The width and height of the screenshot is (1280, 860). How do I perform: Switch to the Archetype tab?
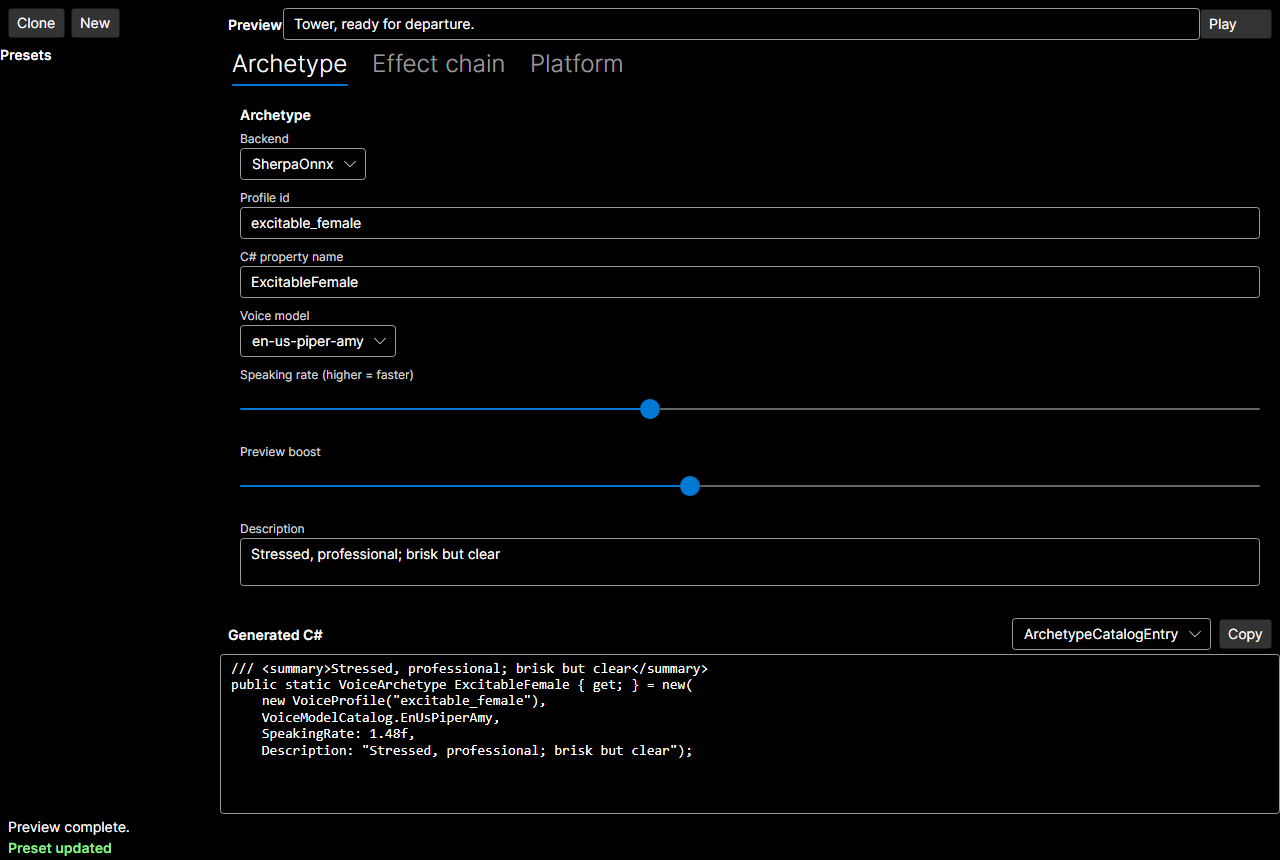(290, 64)
